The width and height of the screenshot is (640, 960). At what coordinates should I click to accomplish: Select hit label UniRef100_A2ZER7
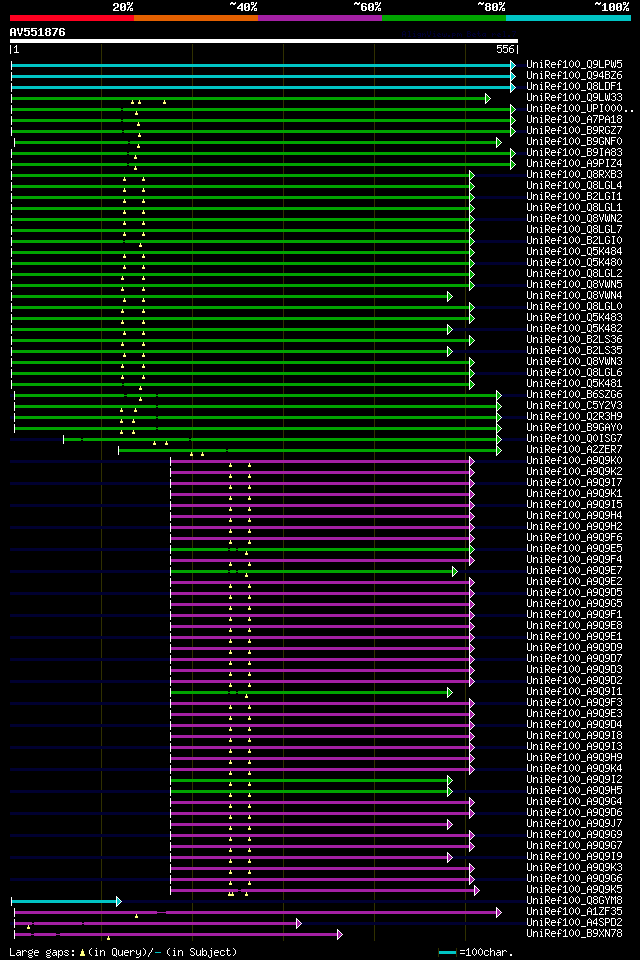574,450
